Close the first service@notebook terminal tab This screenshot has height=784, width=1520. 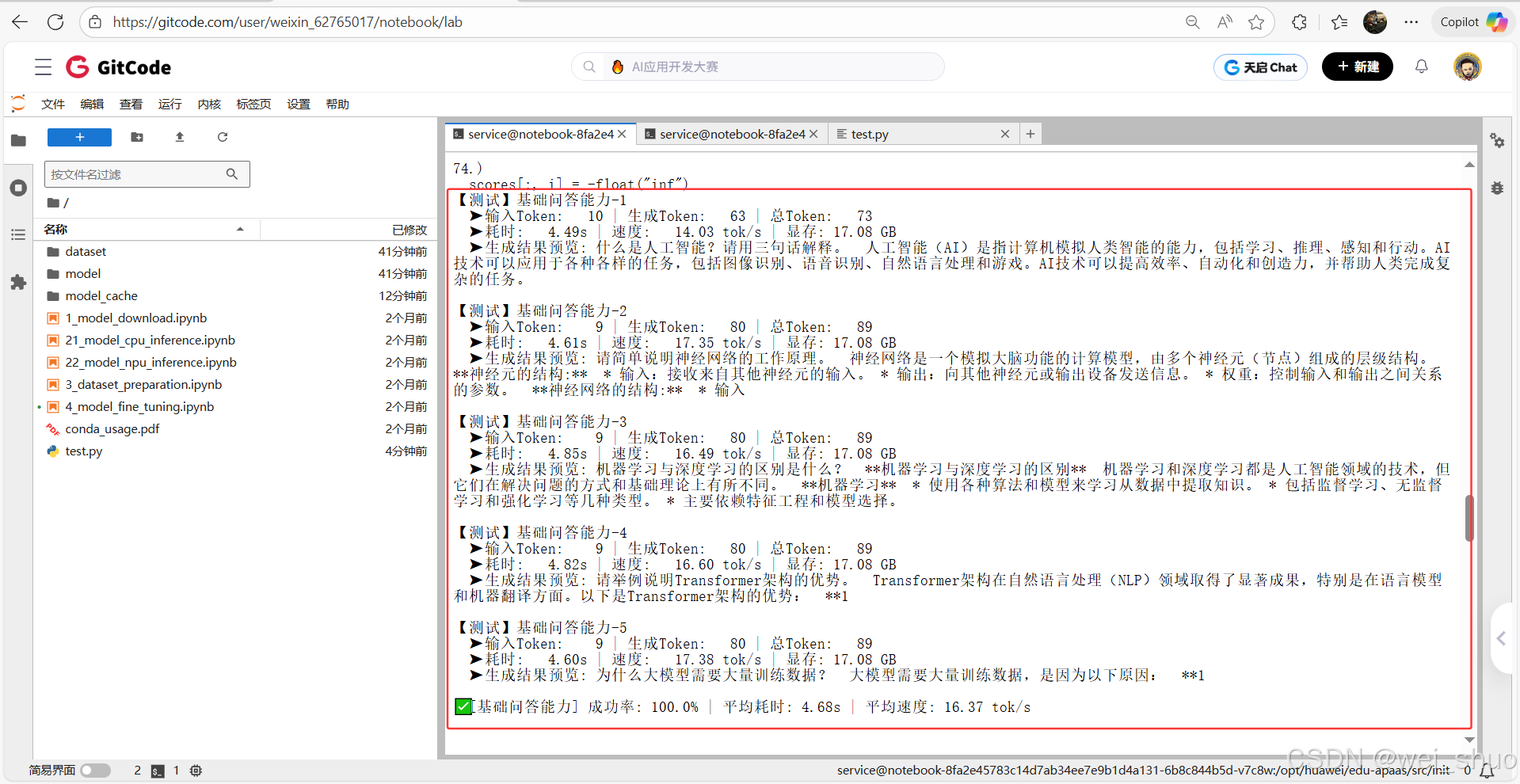pyautogui.click(x=623, y=135)
